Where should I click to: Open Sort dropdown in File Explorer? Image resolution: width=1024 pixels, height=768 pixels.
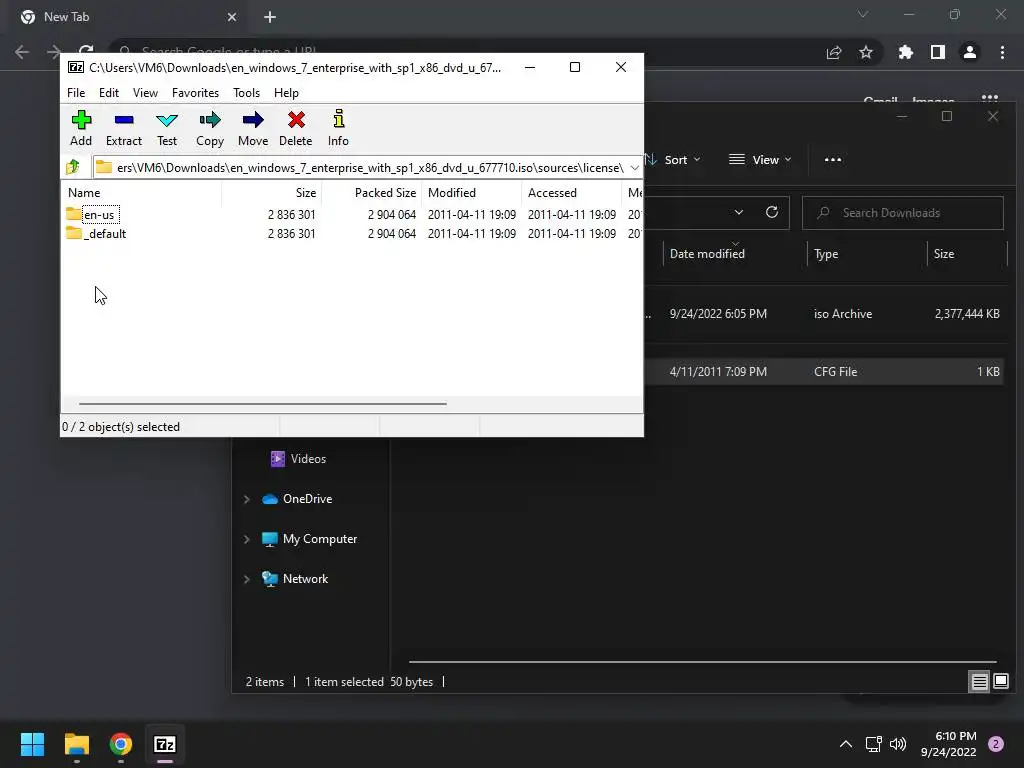click(x=674, y=160)
